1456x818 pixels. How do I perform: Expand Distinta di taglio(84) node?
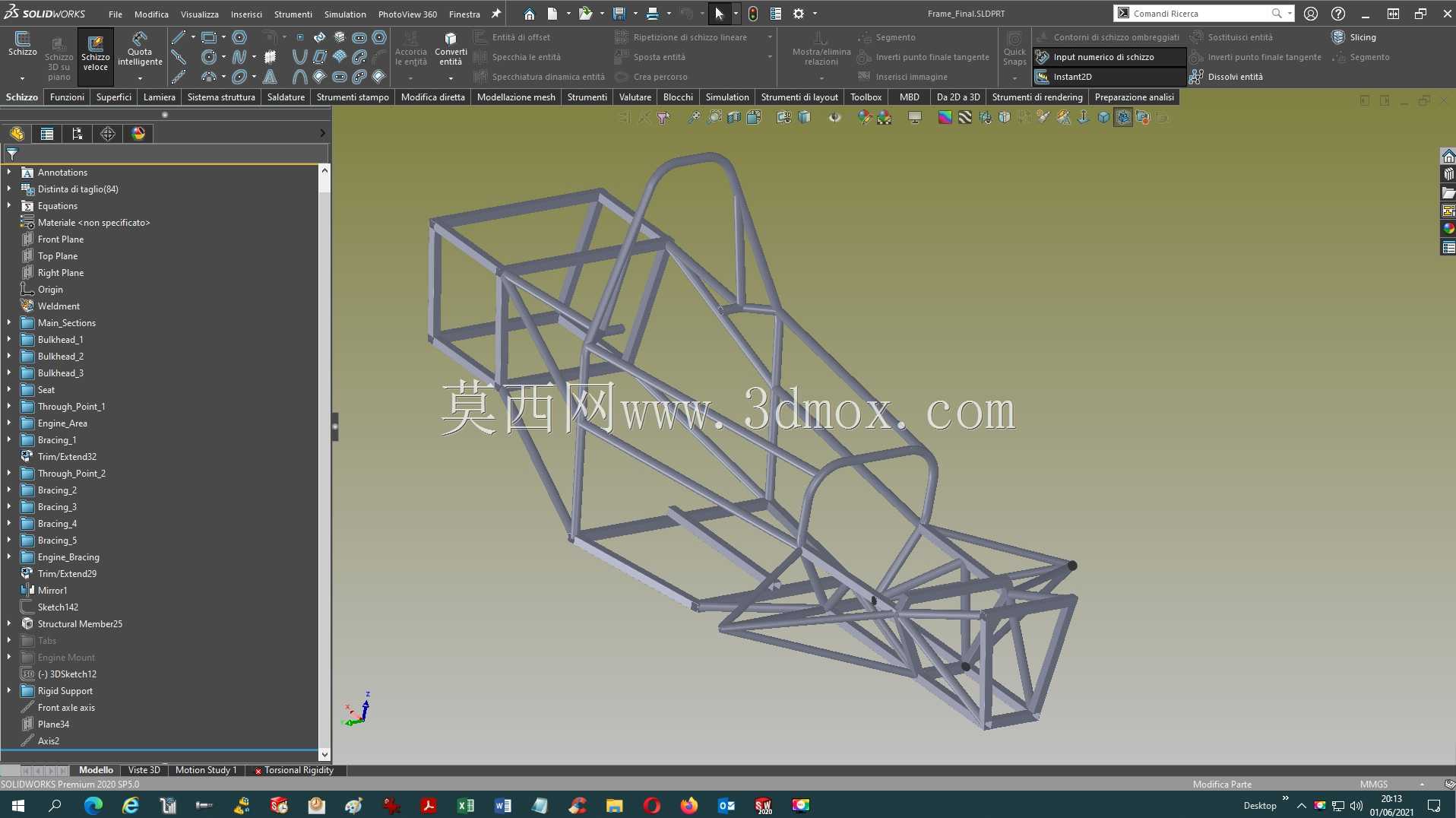tap(9, 189)
